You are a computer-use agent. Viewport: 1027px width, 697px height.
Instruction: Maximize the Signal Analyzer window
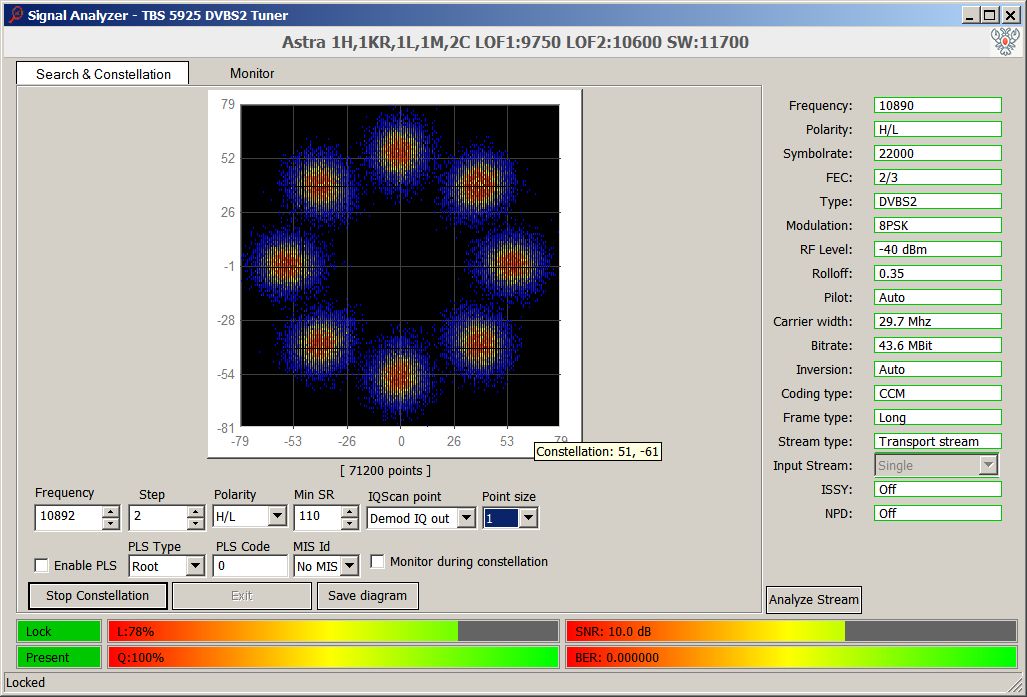click(990, 15)
